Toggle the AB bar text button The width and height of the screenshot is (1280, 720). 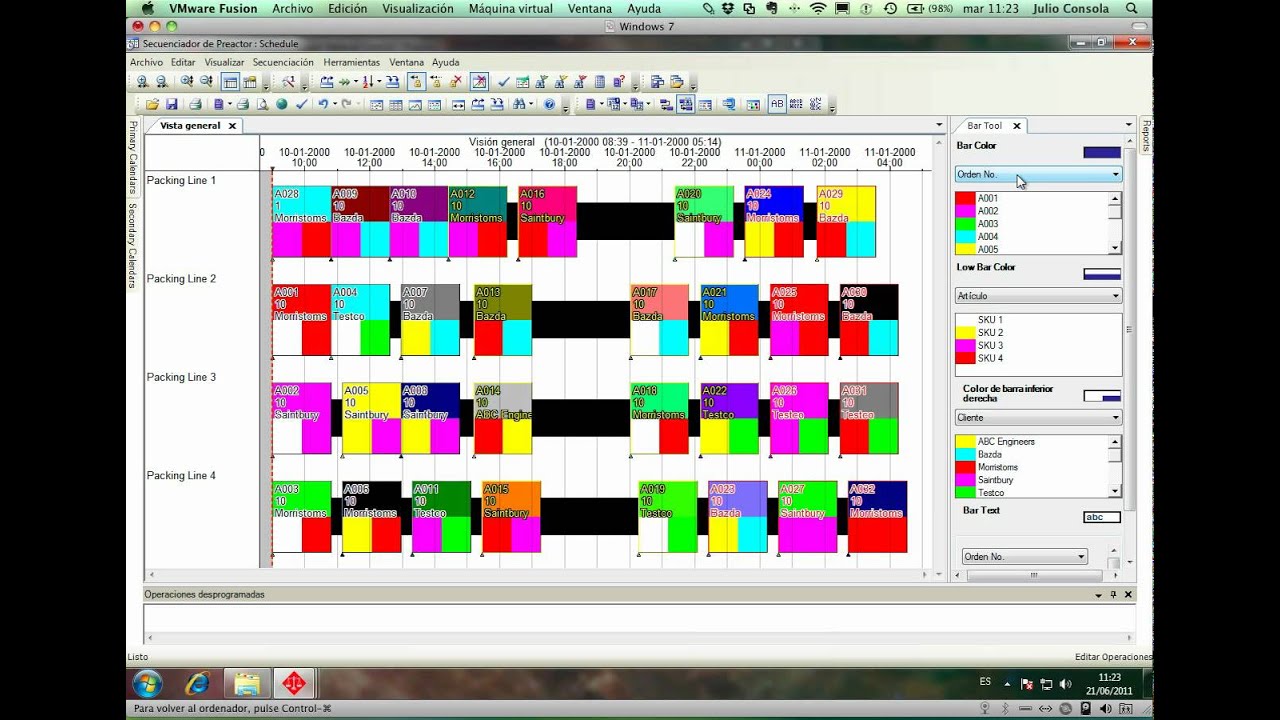pyautogui.click(x=777, y=104)
